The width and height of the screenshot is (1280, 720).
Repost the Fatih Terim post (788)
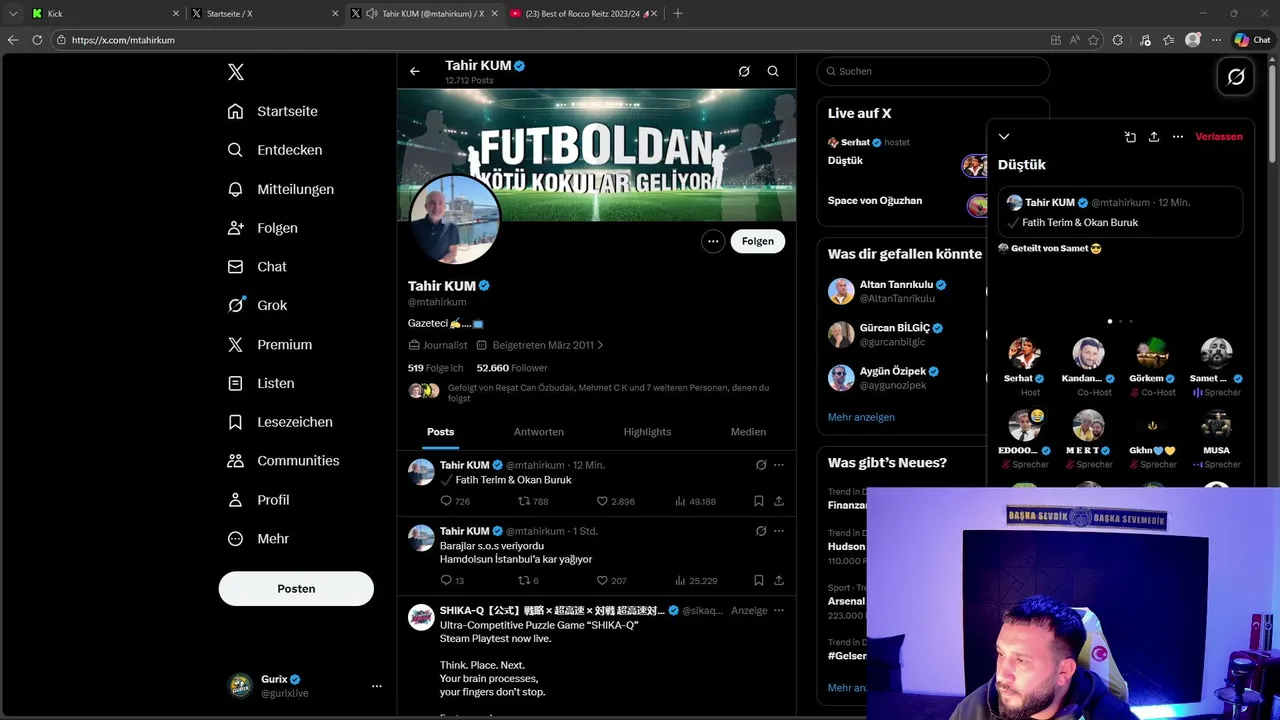(532, 501)
